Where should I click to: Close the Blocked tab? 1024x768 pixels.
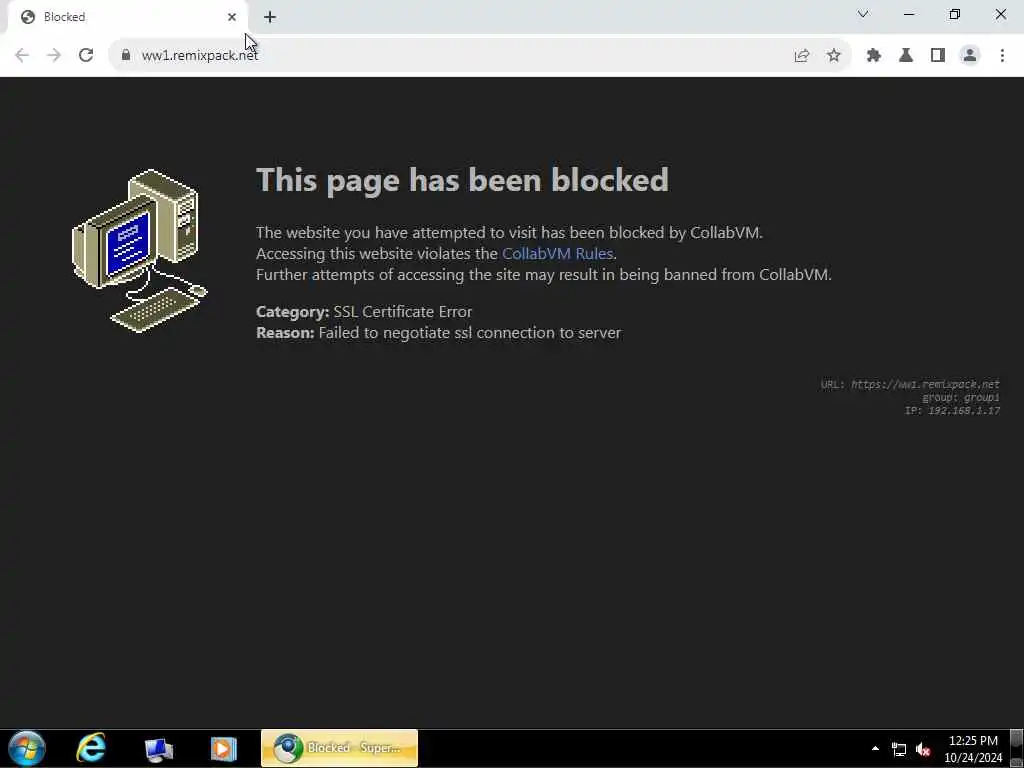pyautogui.click(x=232, y=17)
